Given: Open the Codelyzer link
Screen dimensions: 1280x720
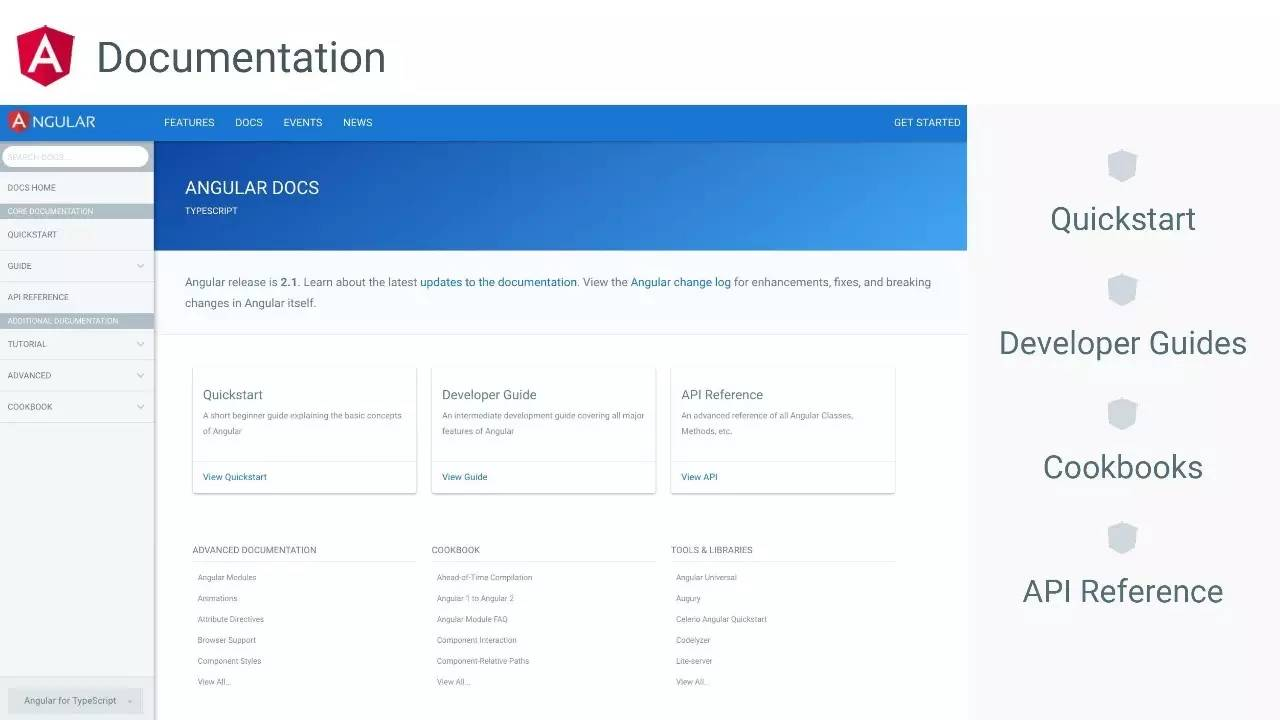Looking at the screenshot, I should click(693, 641).
